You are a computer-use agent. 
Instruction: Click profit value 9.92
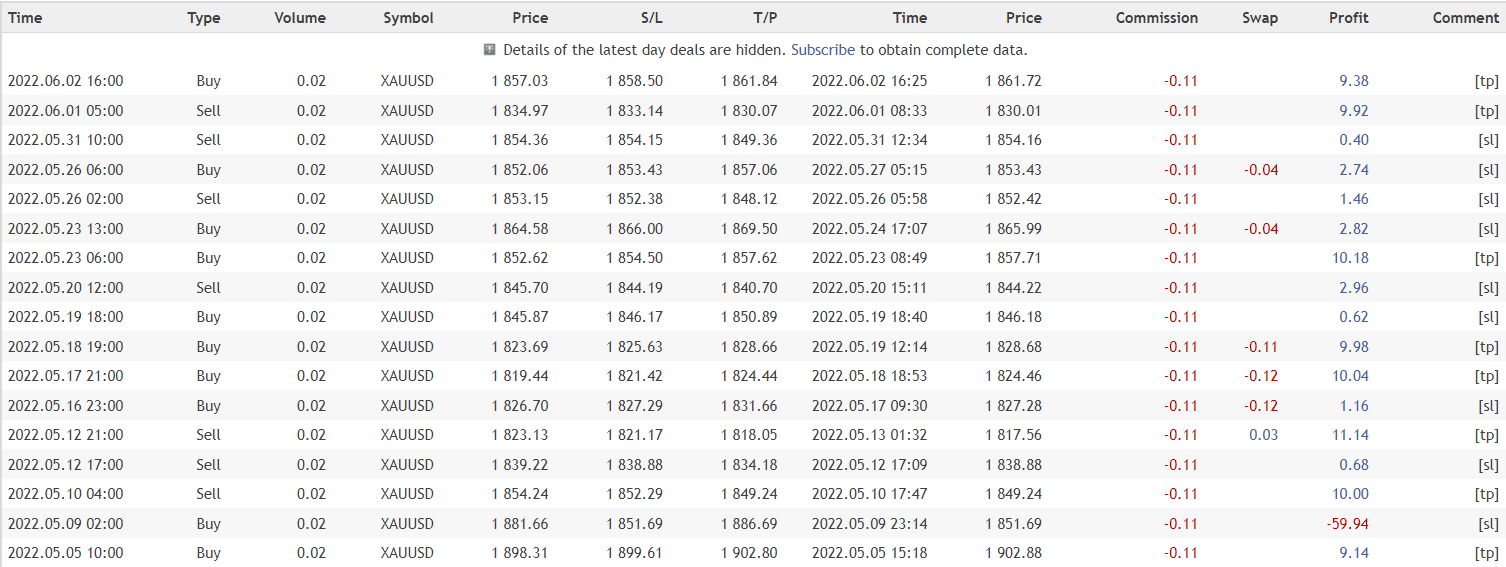point(1354,111)
